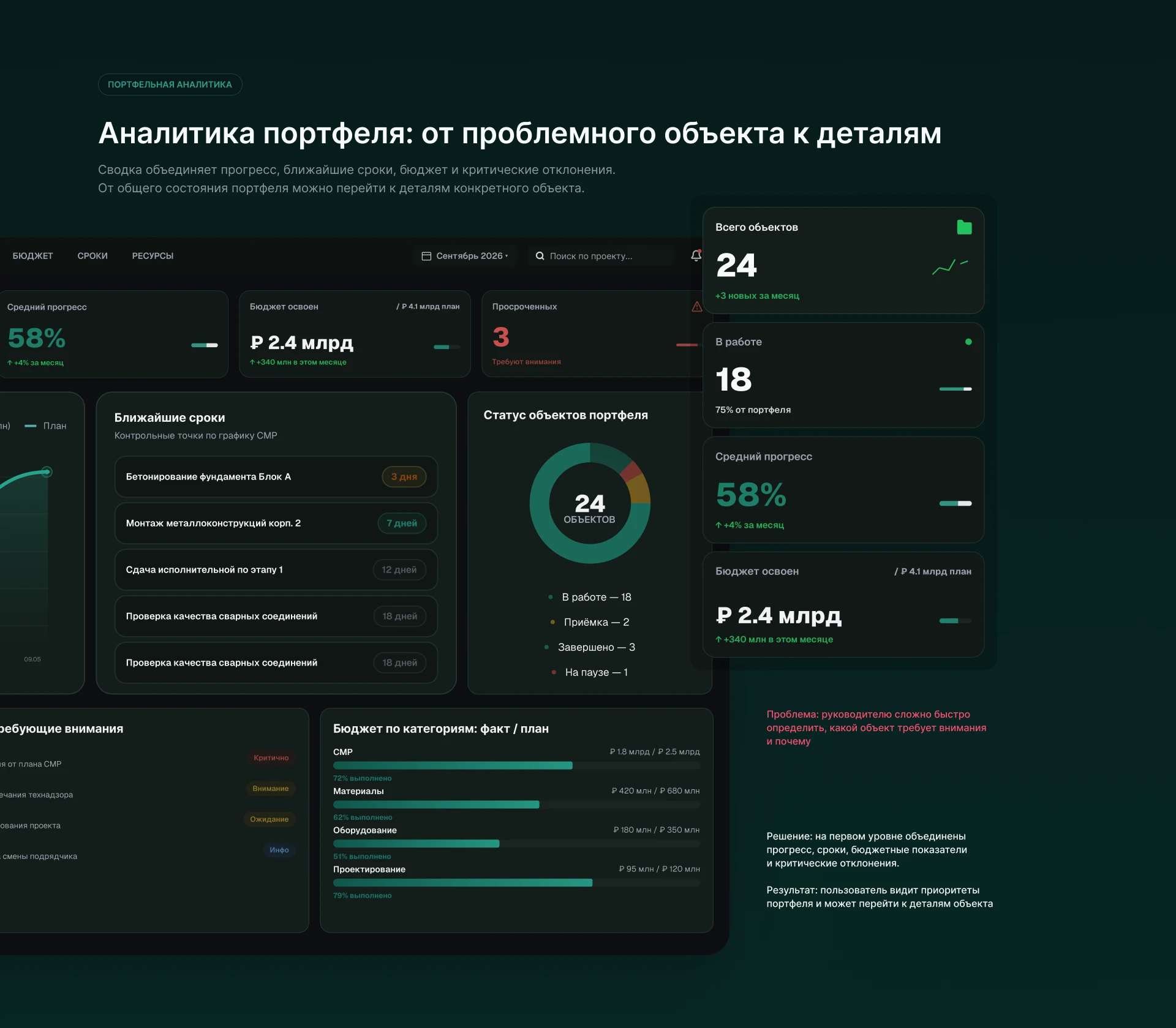Click the 3 дня orange badge
This screenshot has width=1176, height=1028.
click(x=404, y=476)
